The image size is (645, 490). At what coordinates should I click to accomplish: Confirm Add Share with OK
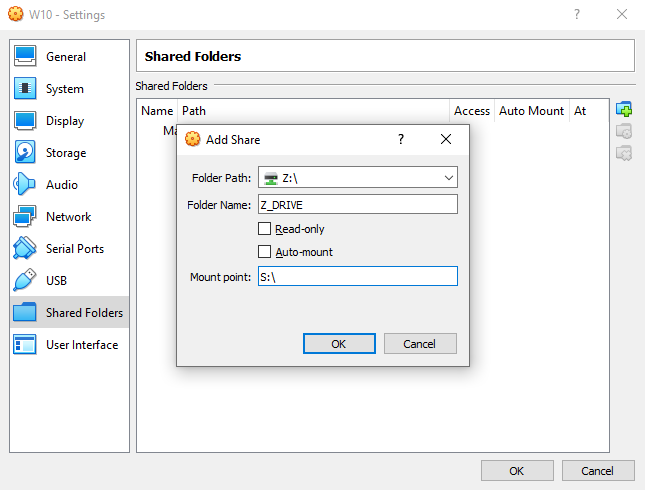click(x=339, y=343)
